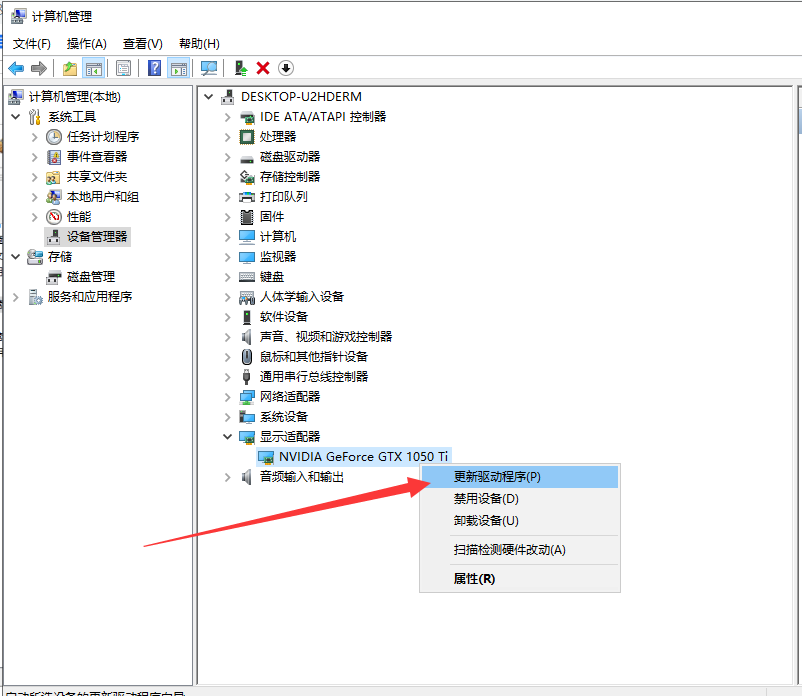This screenshot has height=696, width=802.
Task: Collapse the 显示适配器 category
Action: pyautogui.click(x=227, y=436)
